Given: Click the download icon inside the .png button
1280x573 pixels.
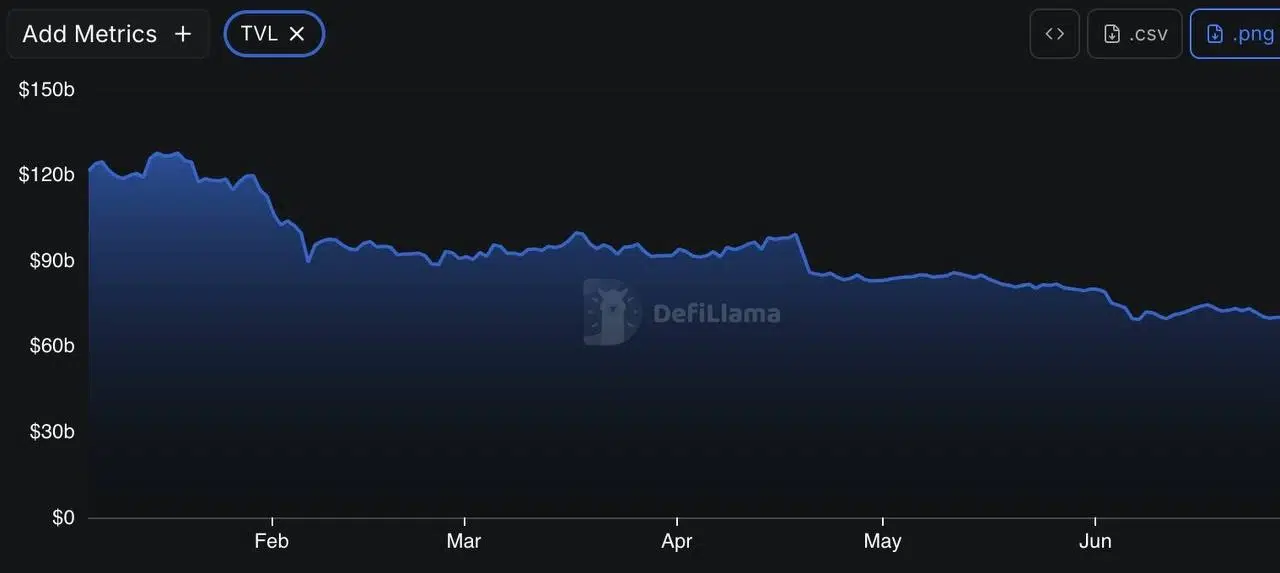Looking at the screenshot, I should (x=1215, y=34).
